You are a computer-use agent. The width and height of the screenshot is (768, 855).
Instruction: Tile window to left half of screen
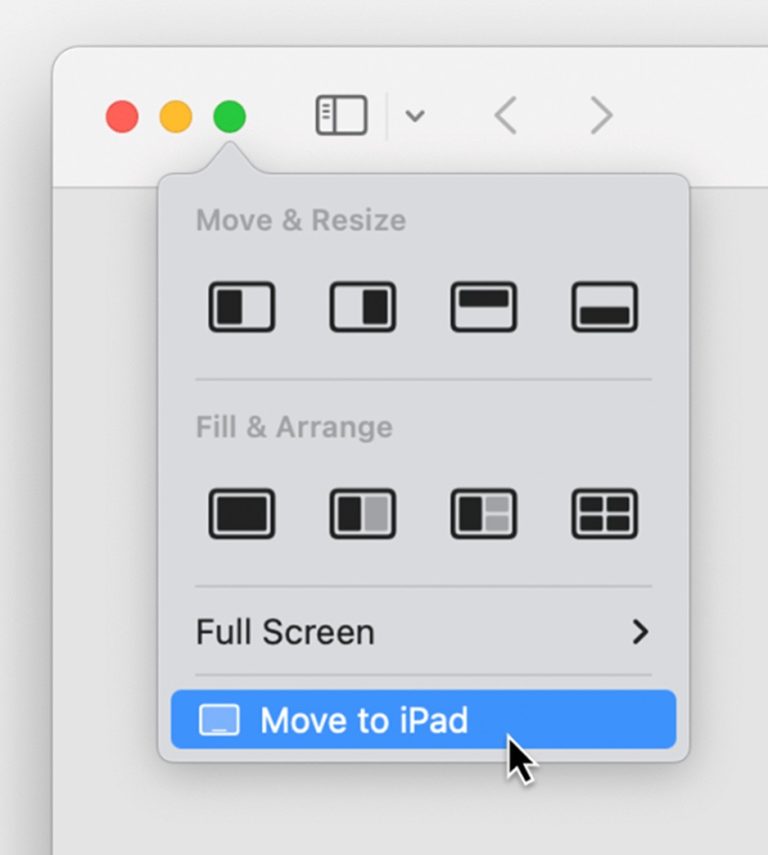pos(240,307)
